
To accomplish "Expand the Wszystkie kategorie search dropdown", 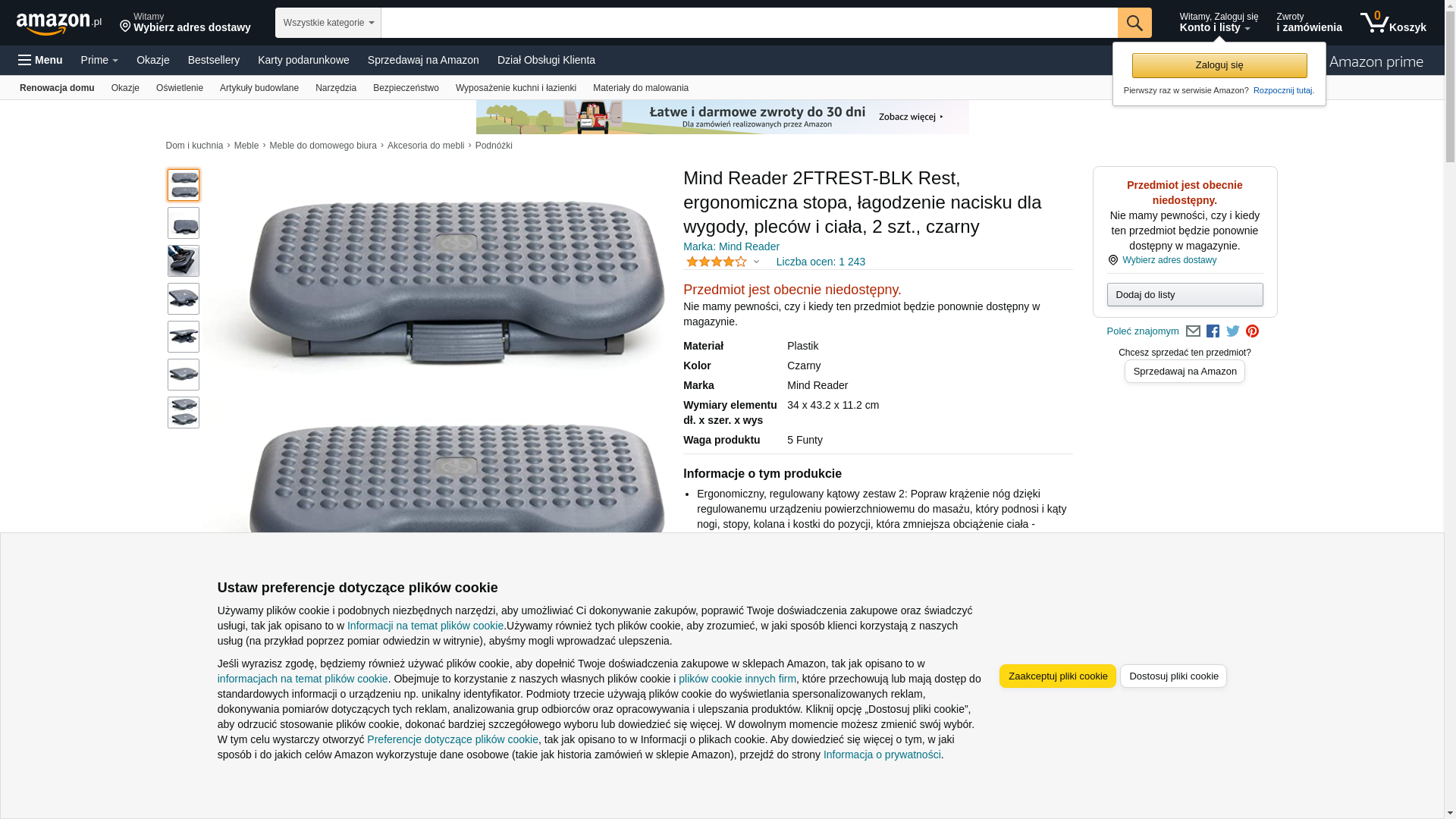I will pyautogui.click(x=328, y=23).
